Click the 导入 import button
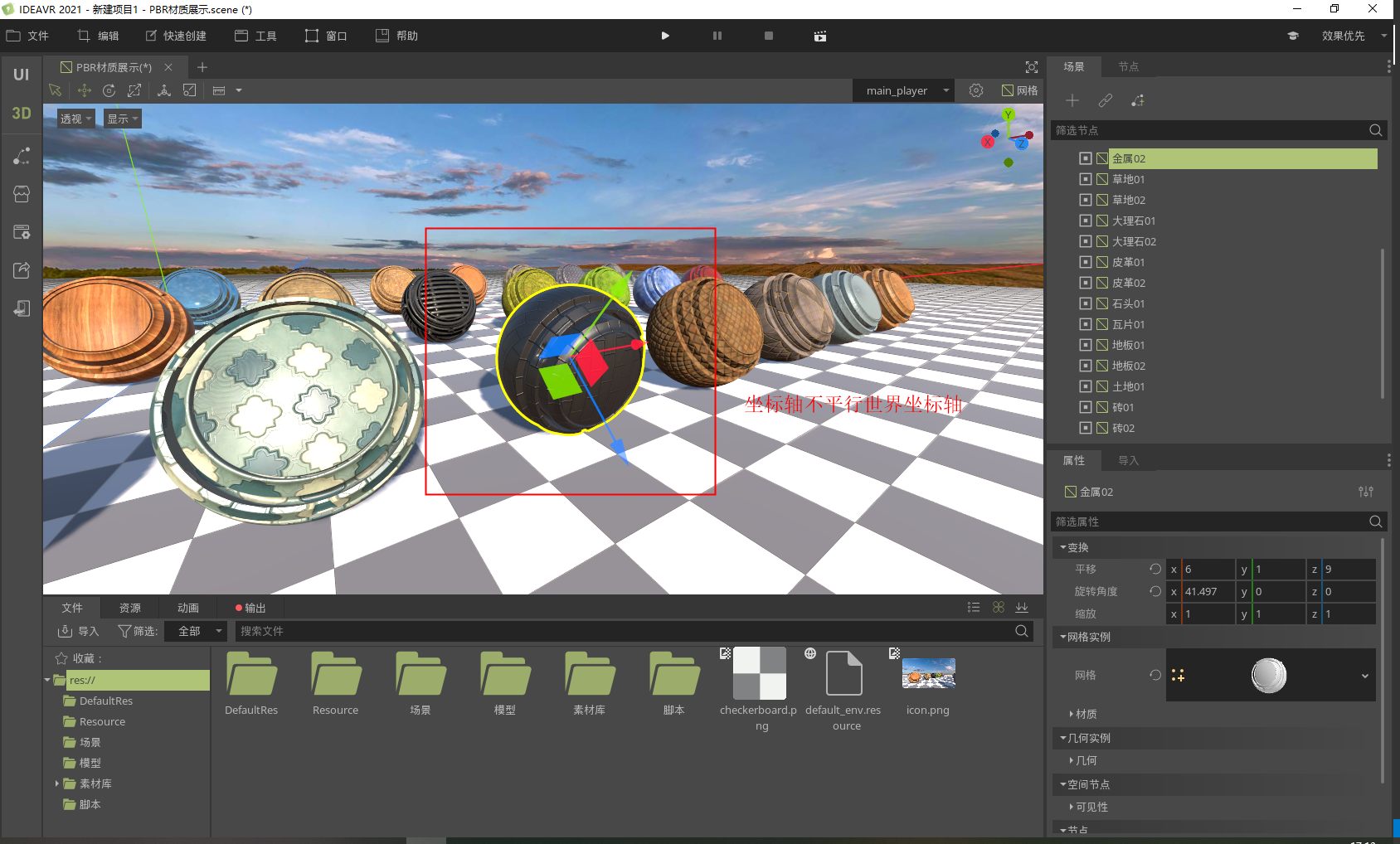The height and width of the screenshot is (844, 1400). 79,631
